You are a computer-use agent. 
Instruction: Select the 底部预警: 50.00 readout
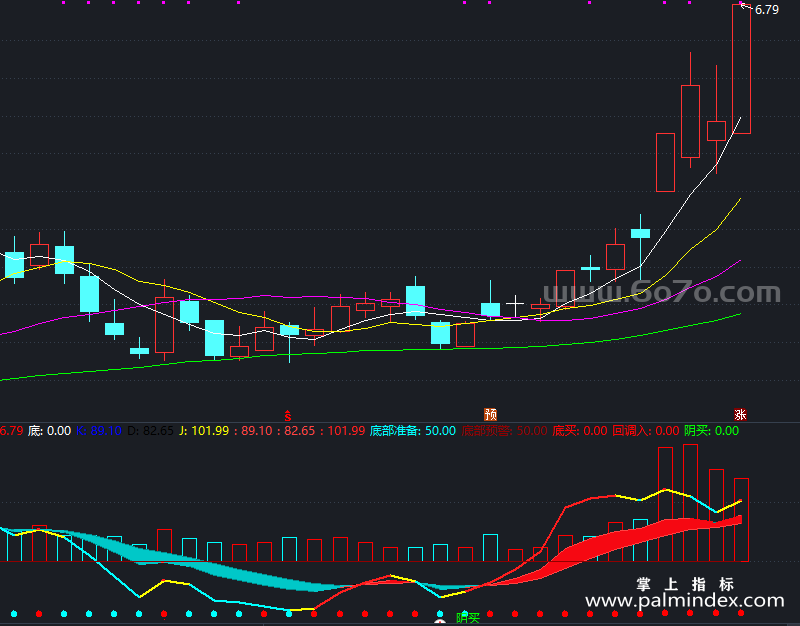point(504,431)
